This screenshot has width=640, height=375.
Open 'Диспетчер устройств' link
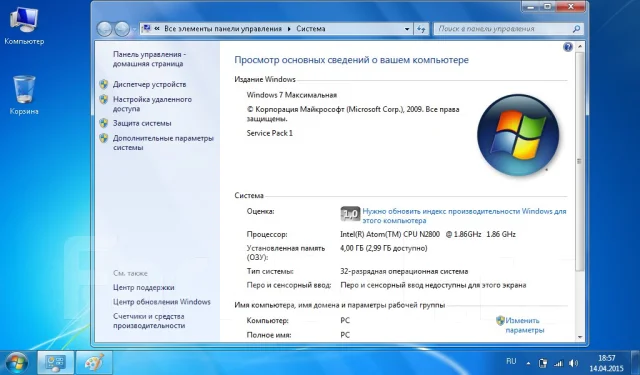[x=149, y=84]
